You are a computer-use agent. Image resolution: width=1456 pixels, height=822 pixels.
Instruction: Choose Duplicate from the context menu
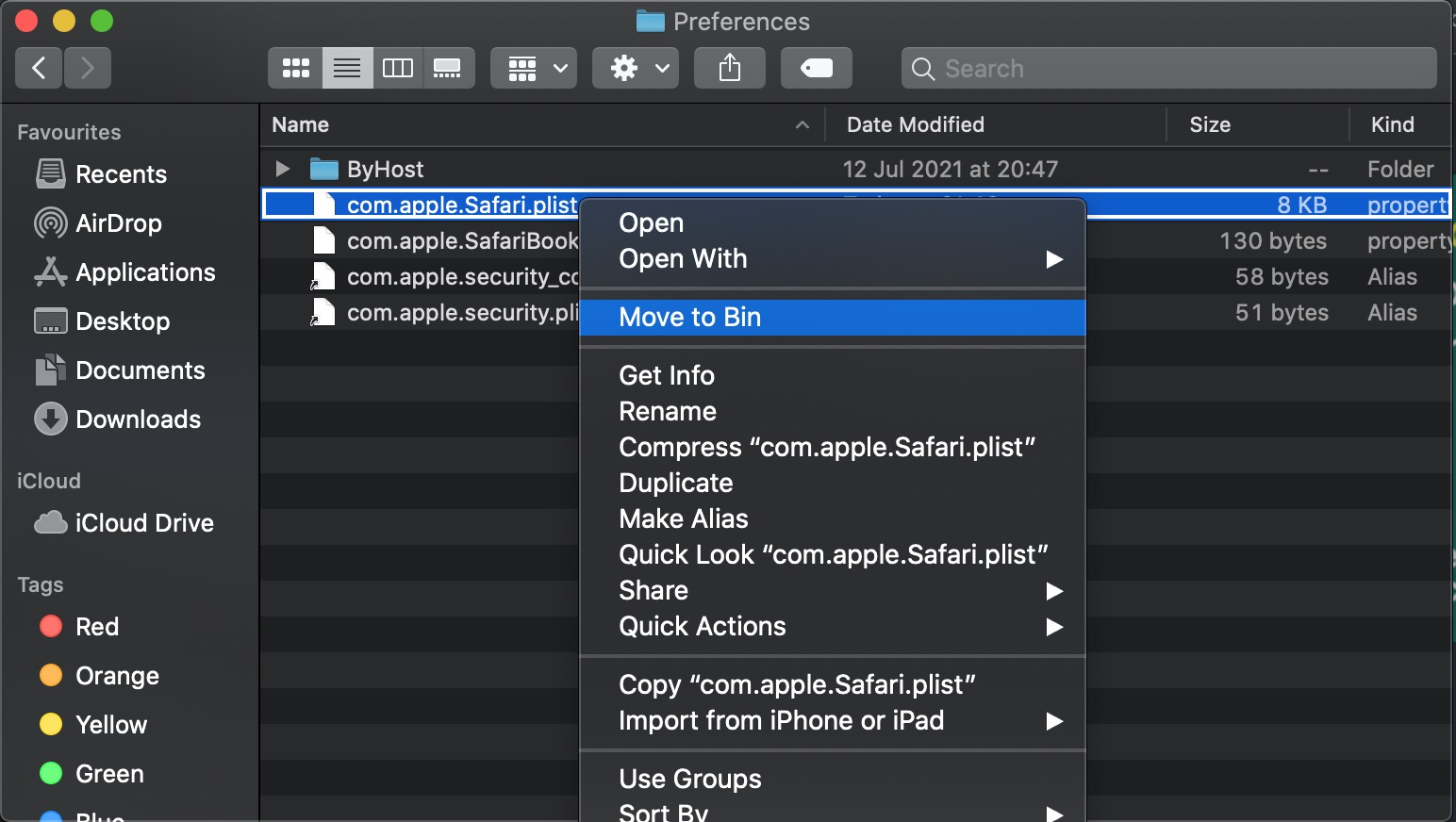coord(832,484)
